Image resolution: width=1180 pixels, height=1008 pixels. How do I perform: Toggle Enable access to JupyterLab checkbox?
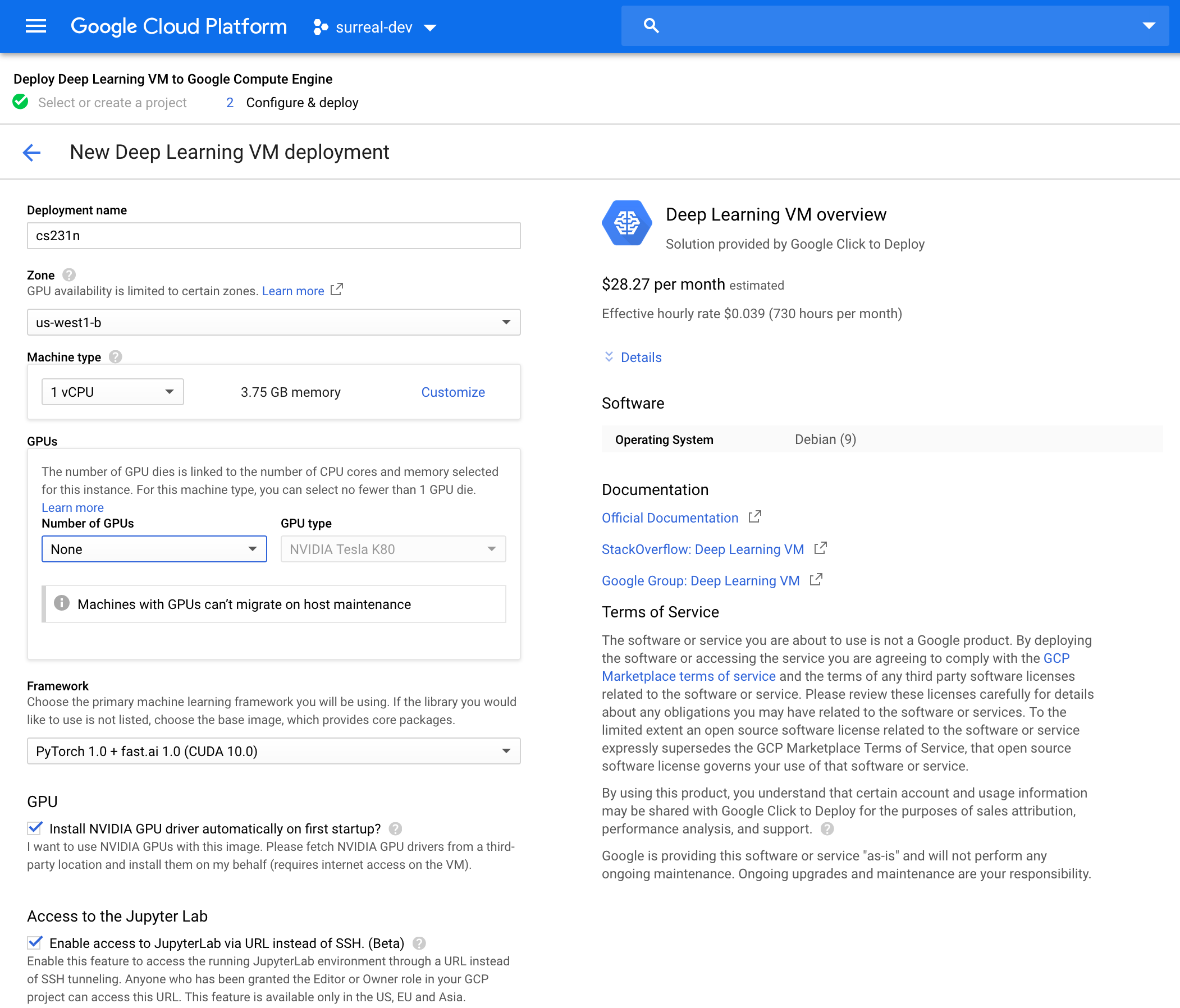(x=35, y=942)
